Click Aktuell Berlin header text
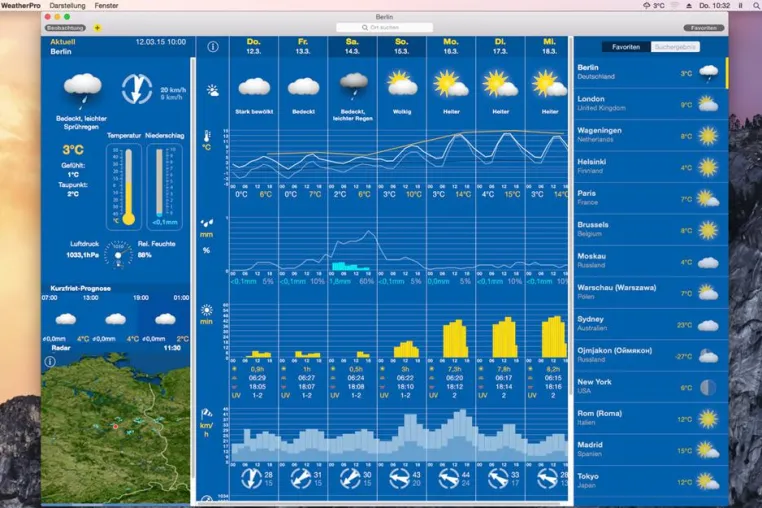This screenshot has width=762, height=508. (63, 47)
